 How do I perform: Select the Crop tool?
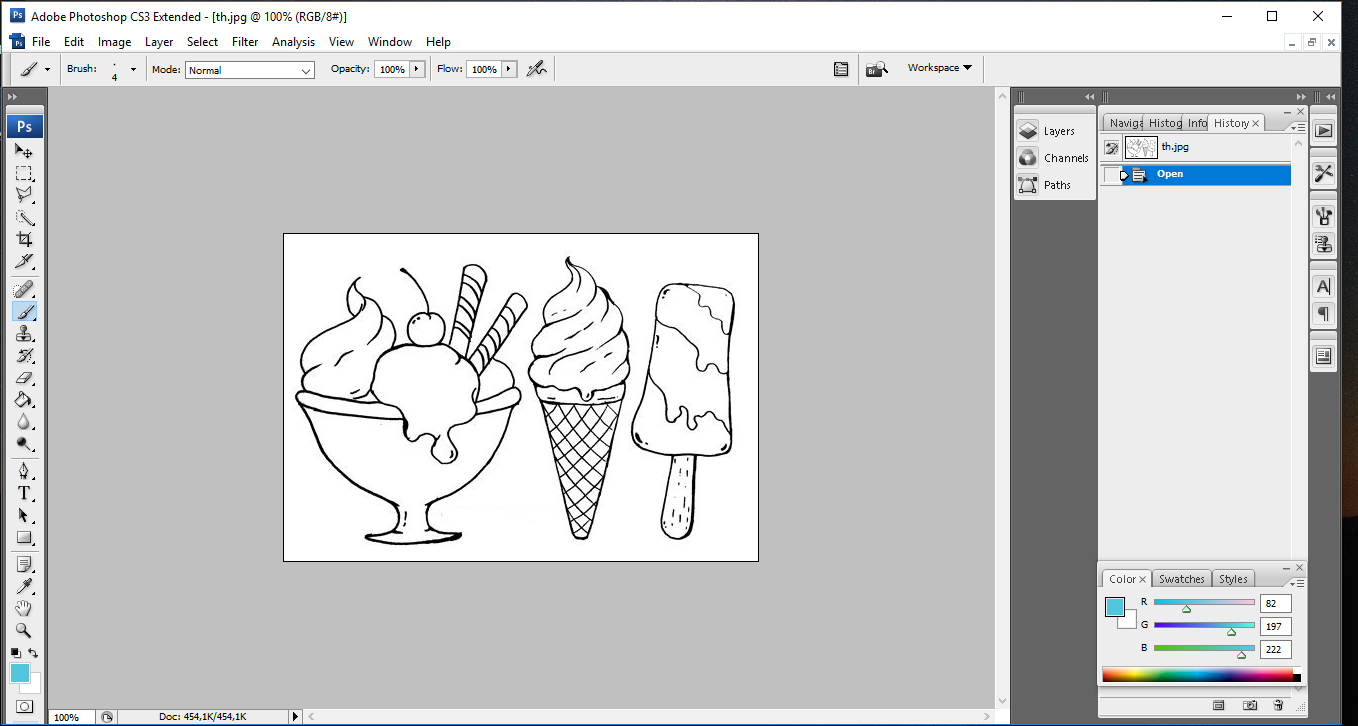click(24, 240)
